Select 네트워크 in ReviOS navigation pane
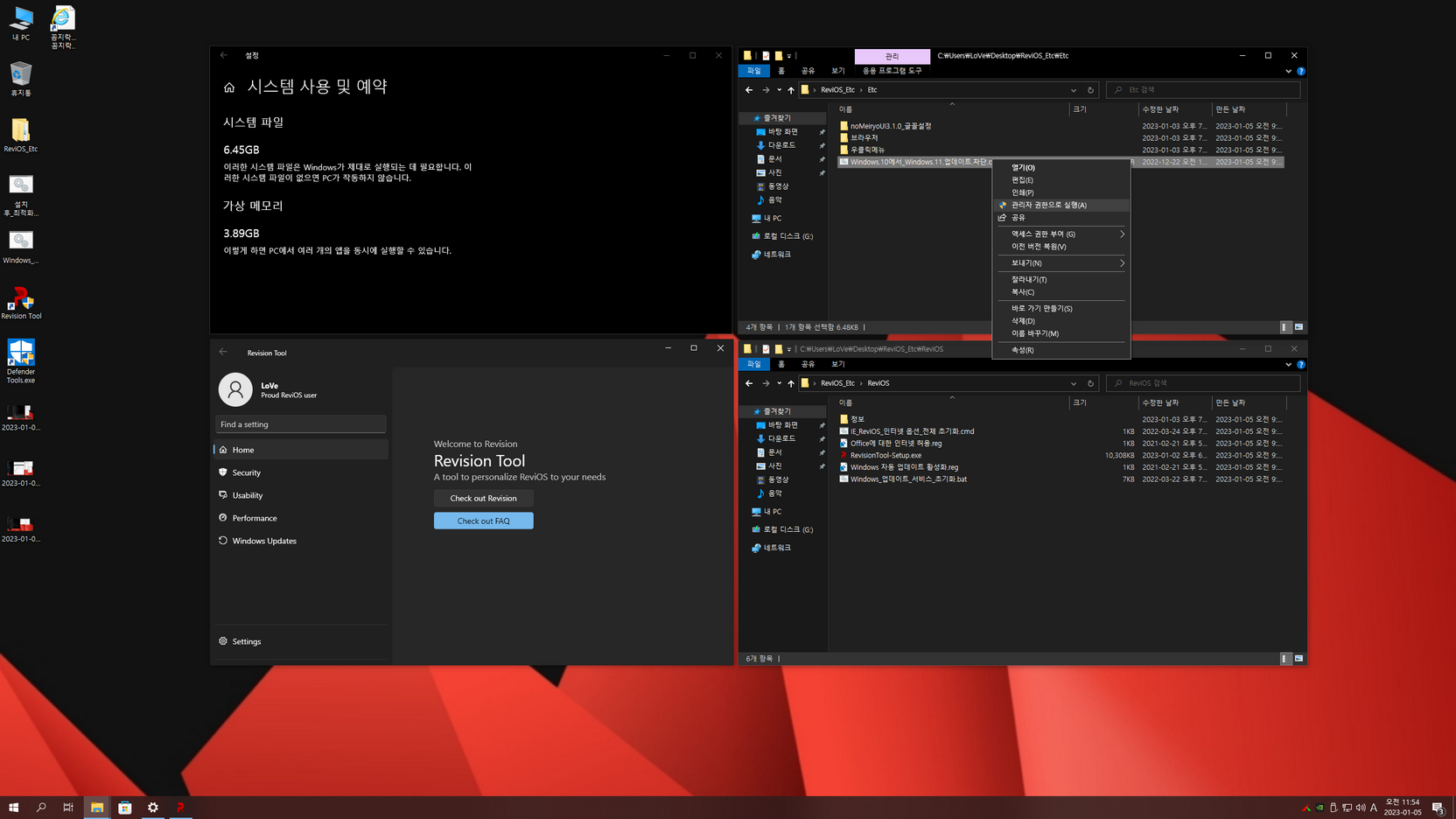 771,548
